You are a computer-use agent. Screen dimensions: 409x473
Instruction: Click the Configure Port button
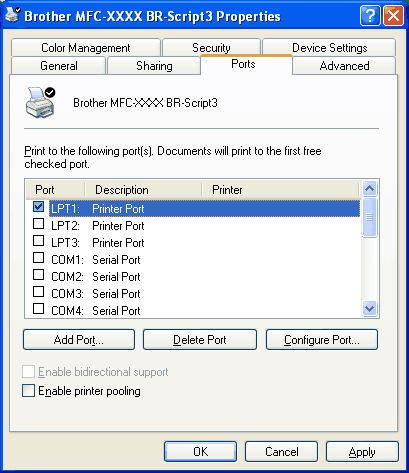322,340
